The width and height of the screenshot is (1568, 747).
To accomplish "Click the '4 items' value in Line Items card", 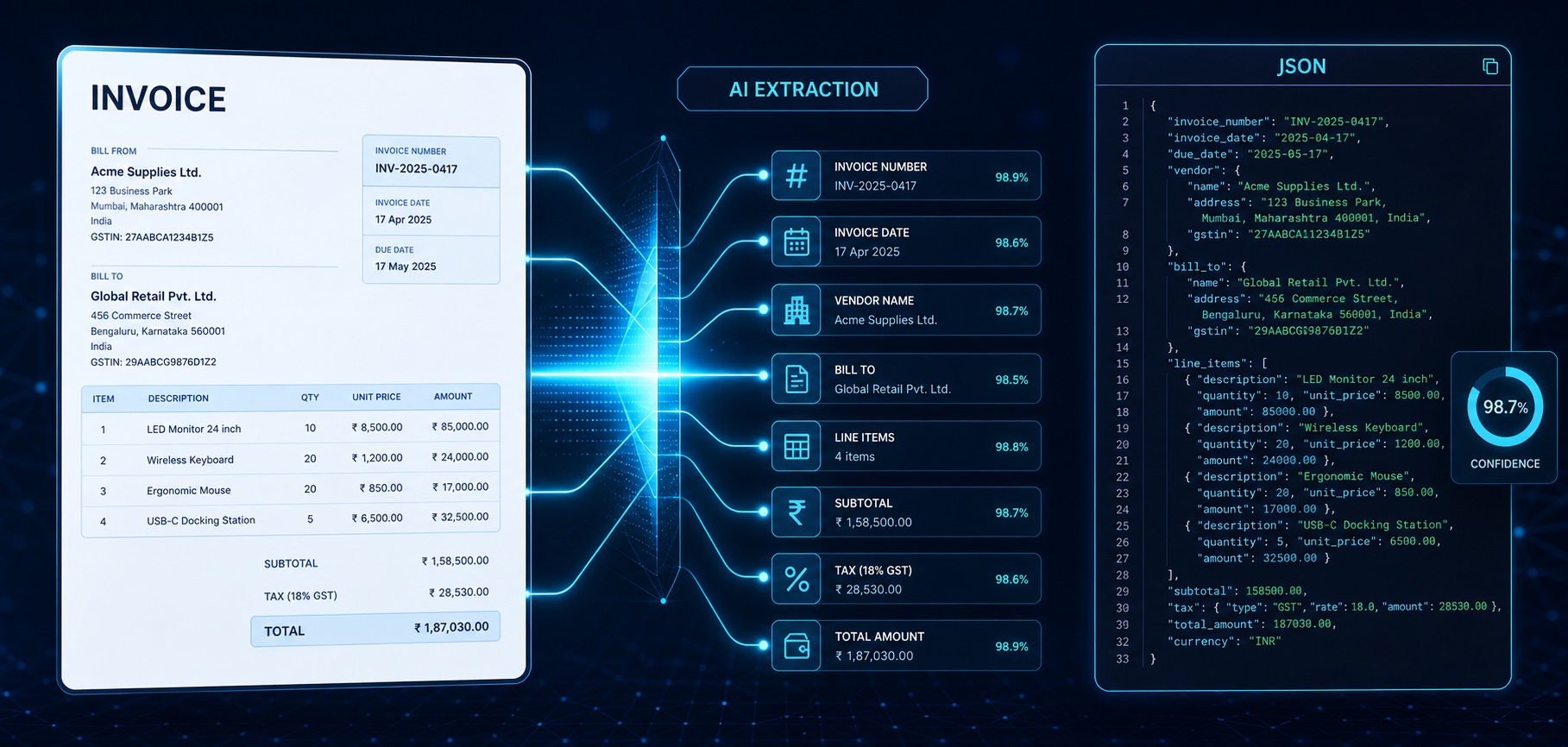I will click(854, 456).
